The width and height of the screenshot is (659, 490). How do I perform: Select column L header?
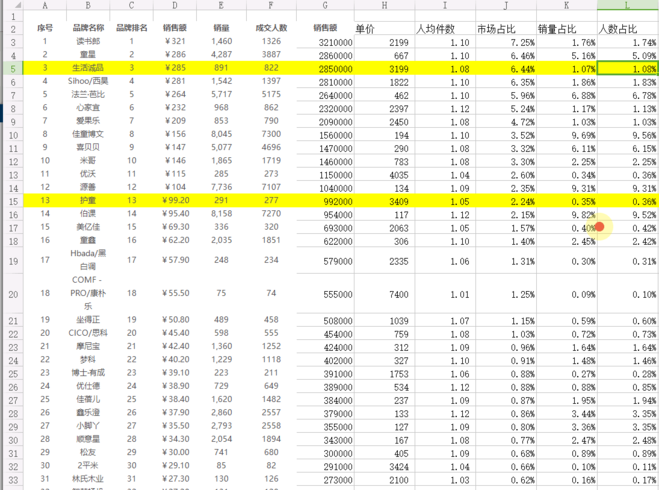[628, 5]
